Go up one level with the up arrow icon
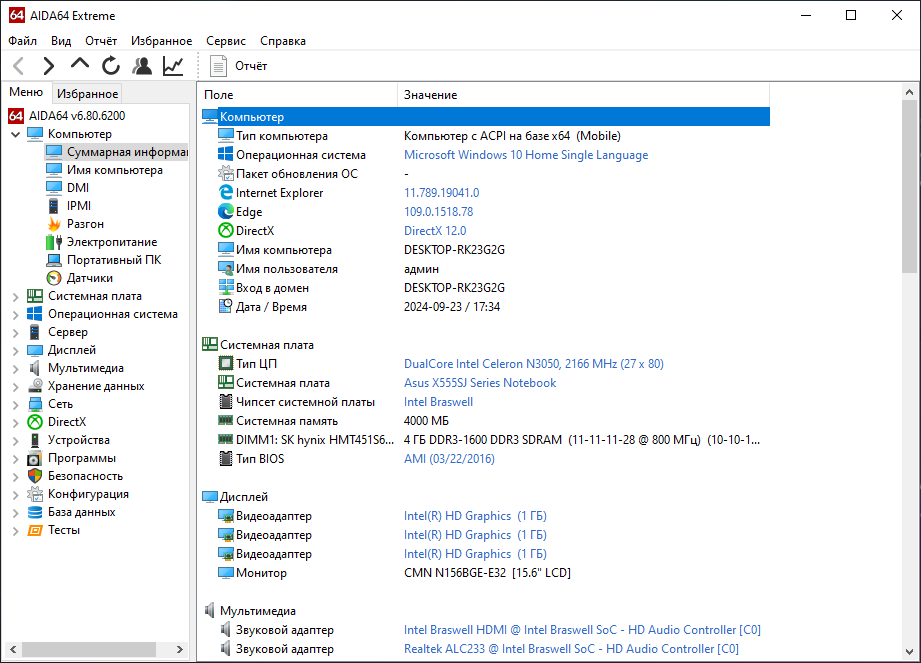The width and height of the screenshot is (921, 663). (x=80, y=65)
